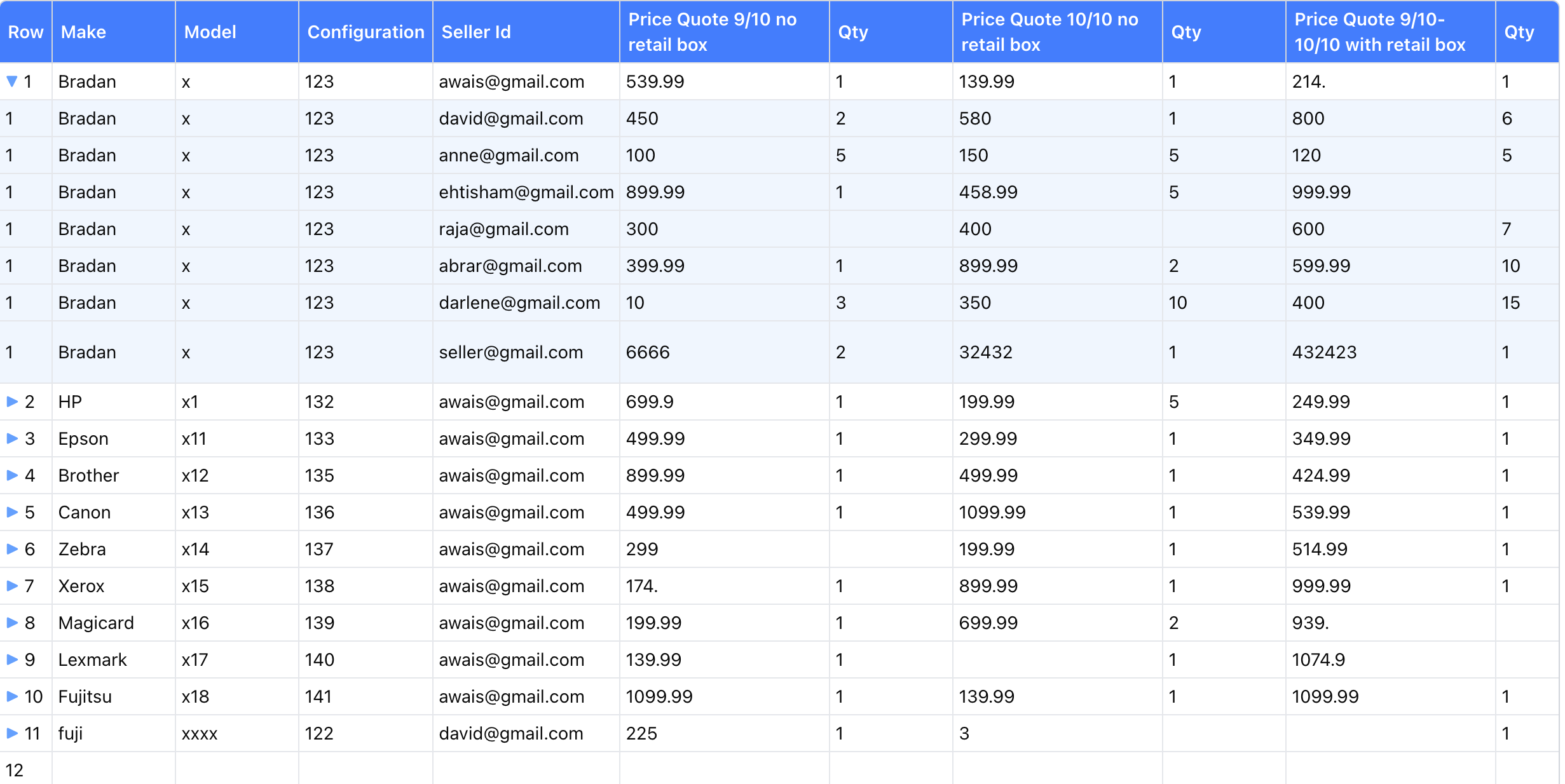Collapse row 1 Bradan group
This screenshot has width=1565, height=784.
(11, 81)
